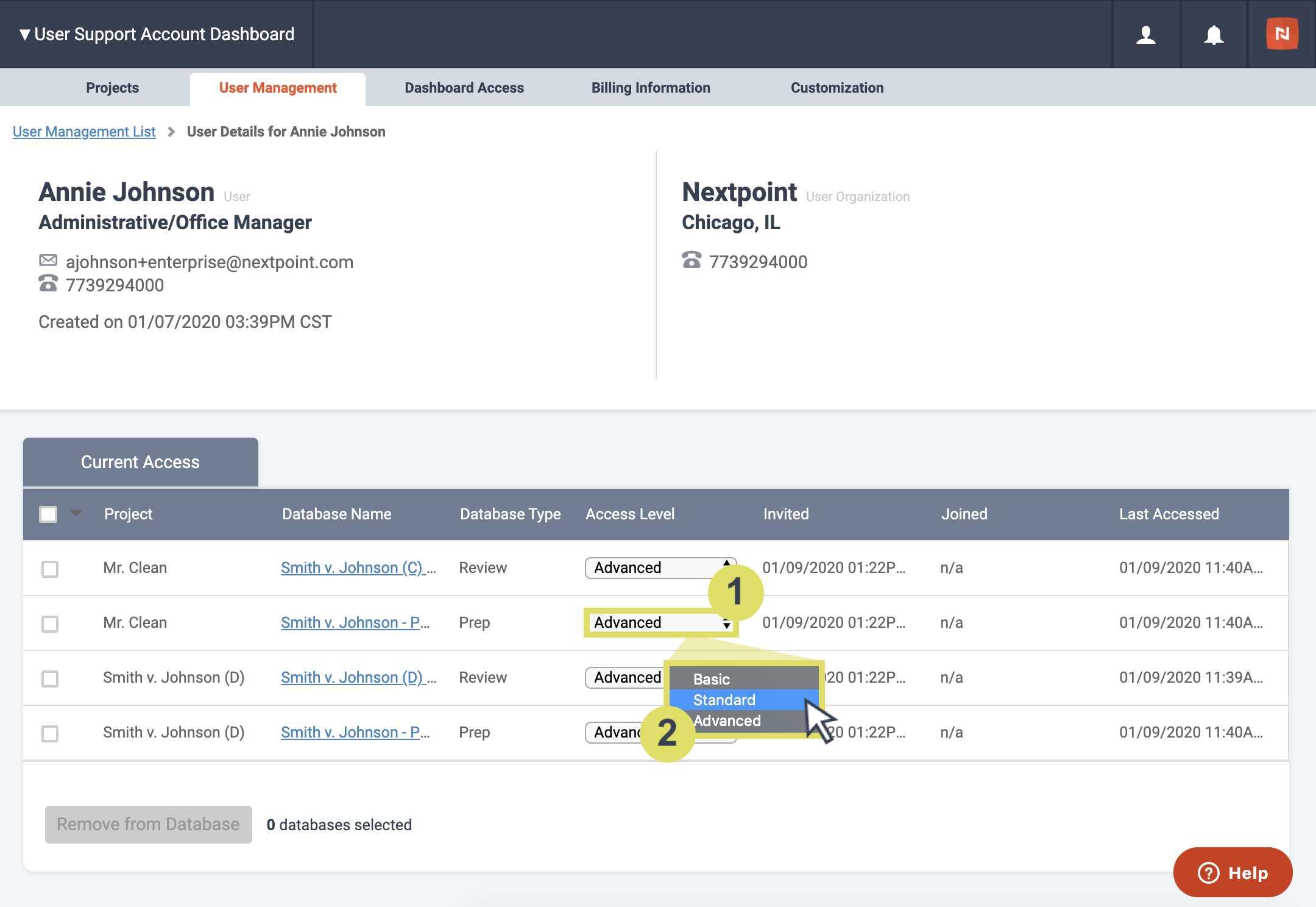Click the Invited column header

pyautogui.click(x=786, y=514)
